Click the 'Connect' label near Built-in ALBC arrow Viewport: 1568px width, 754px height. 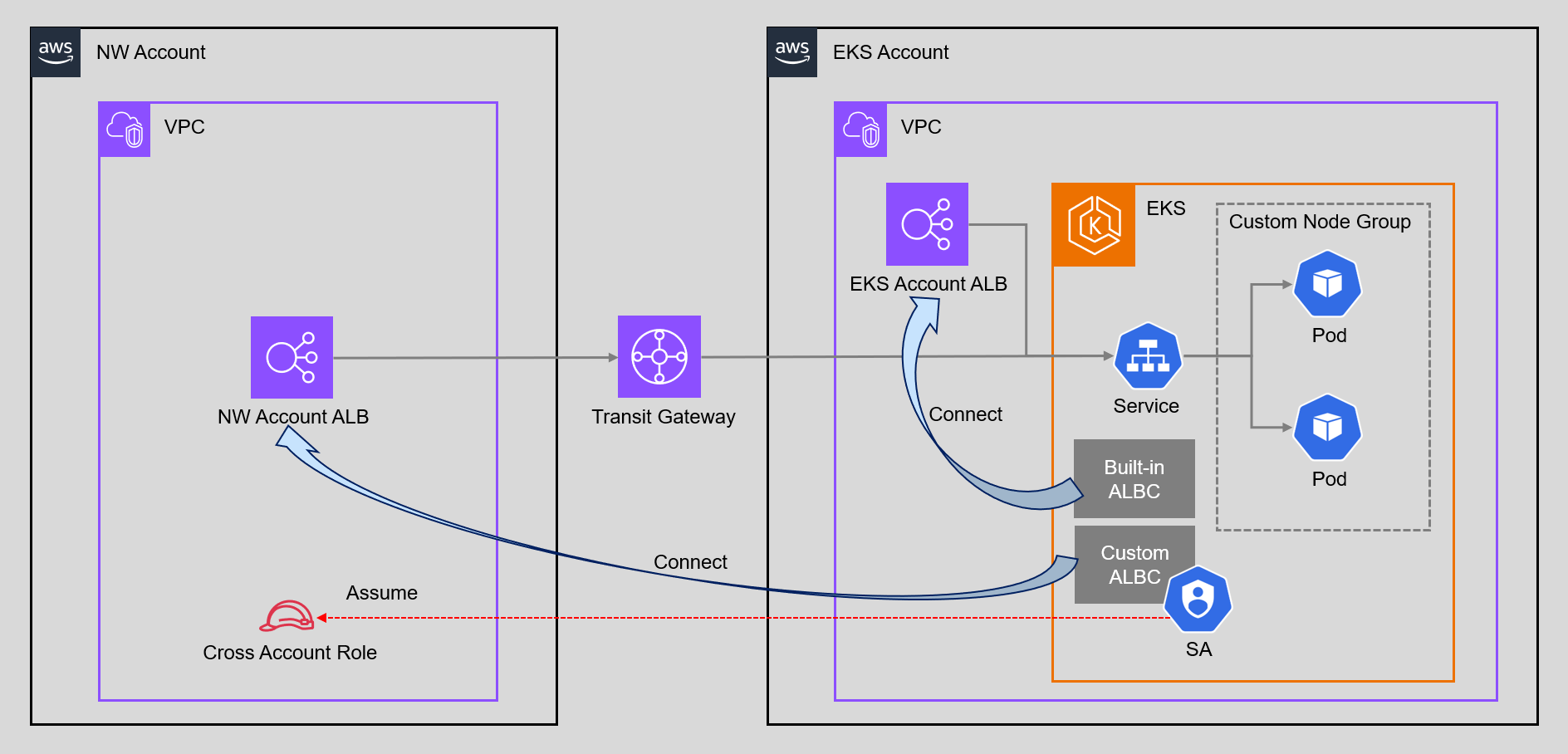click(x=965, y=414)
